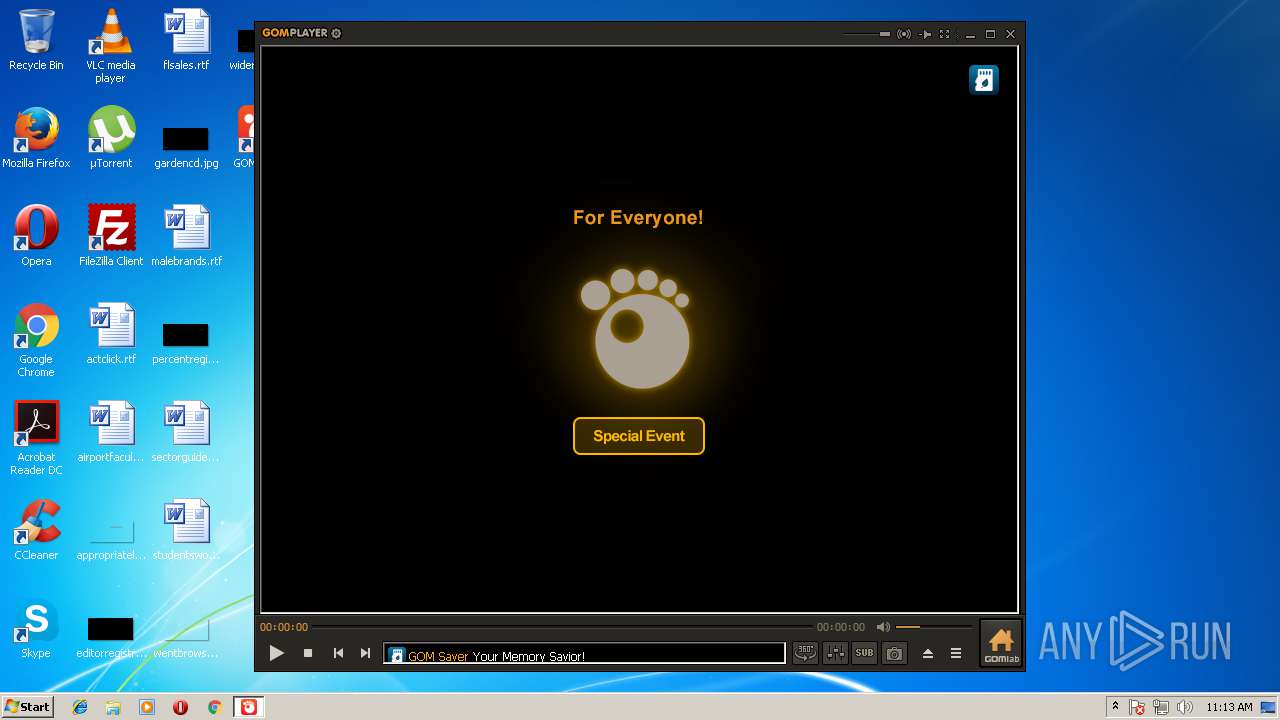1280x720 pixels.
Task: Open the actclick.rtf document
Action: coord(111,334)
